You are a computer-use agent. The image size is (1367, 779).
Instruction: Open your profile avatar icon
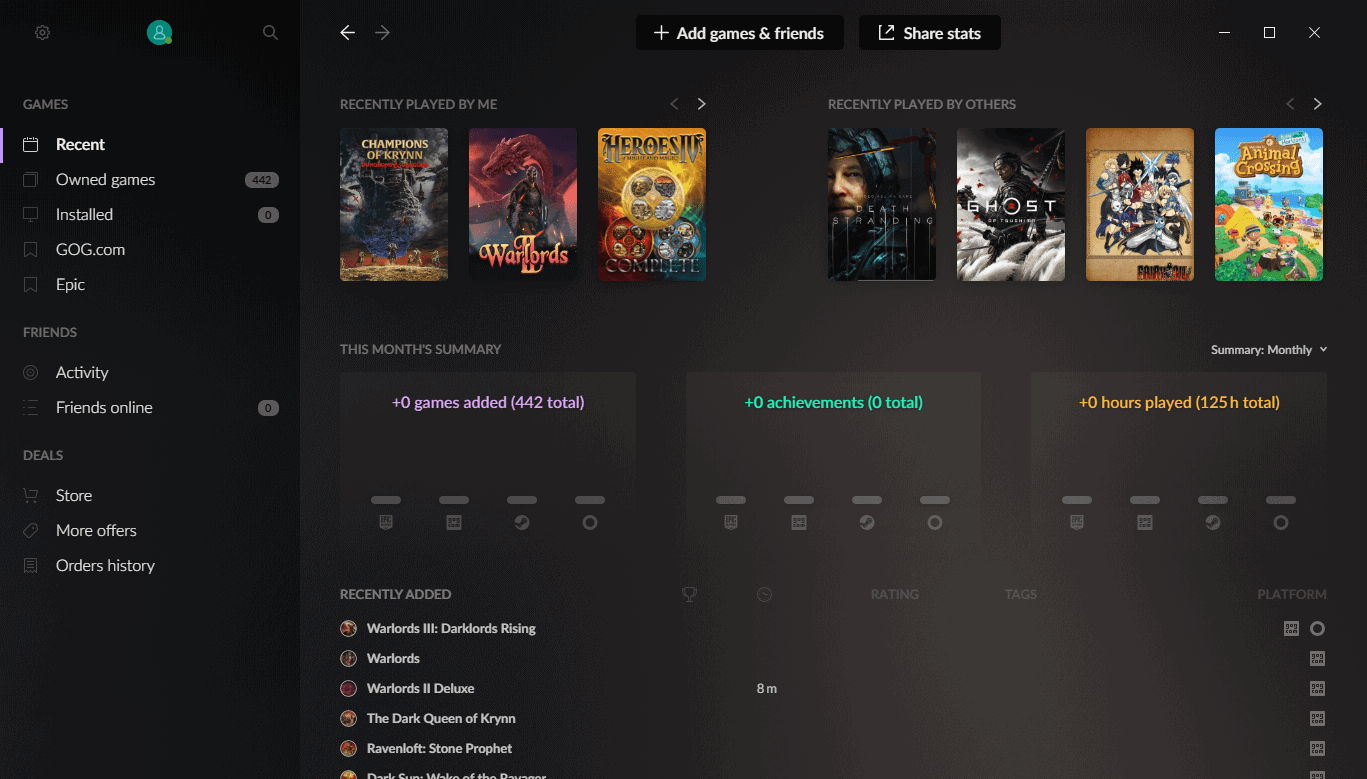coord(160,32)
